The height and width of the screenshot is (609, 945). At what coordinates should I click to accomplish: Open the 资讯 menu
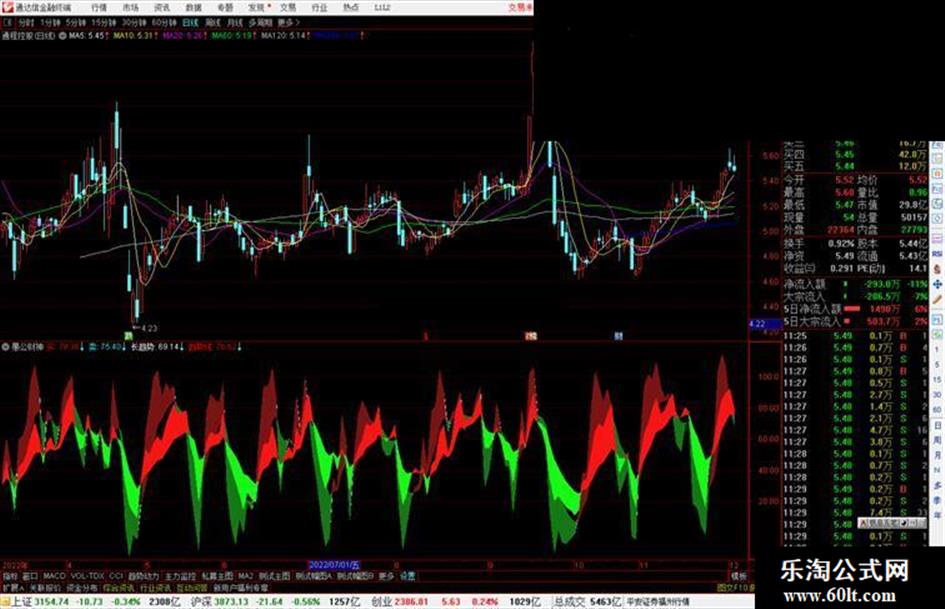(162, 7)
